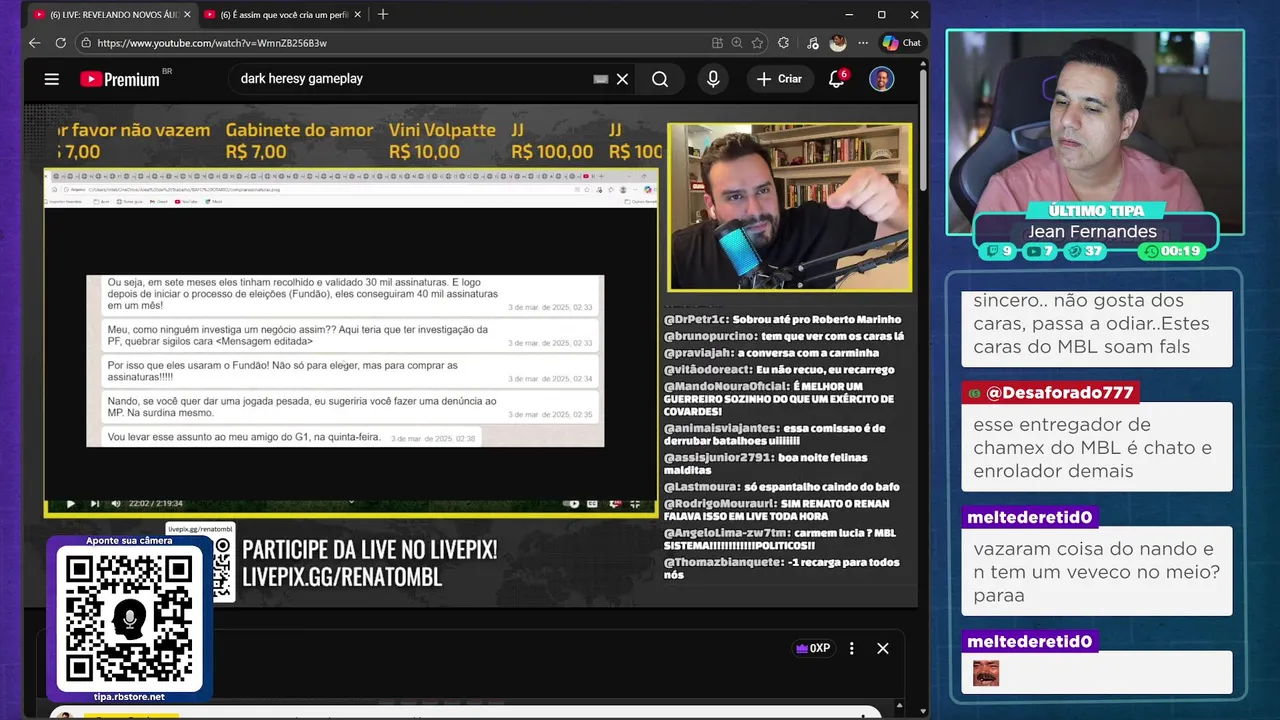Open the browser media control icon
Screen dimensions: 1280x720
tap(812, 43)
